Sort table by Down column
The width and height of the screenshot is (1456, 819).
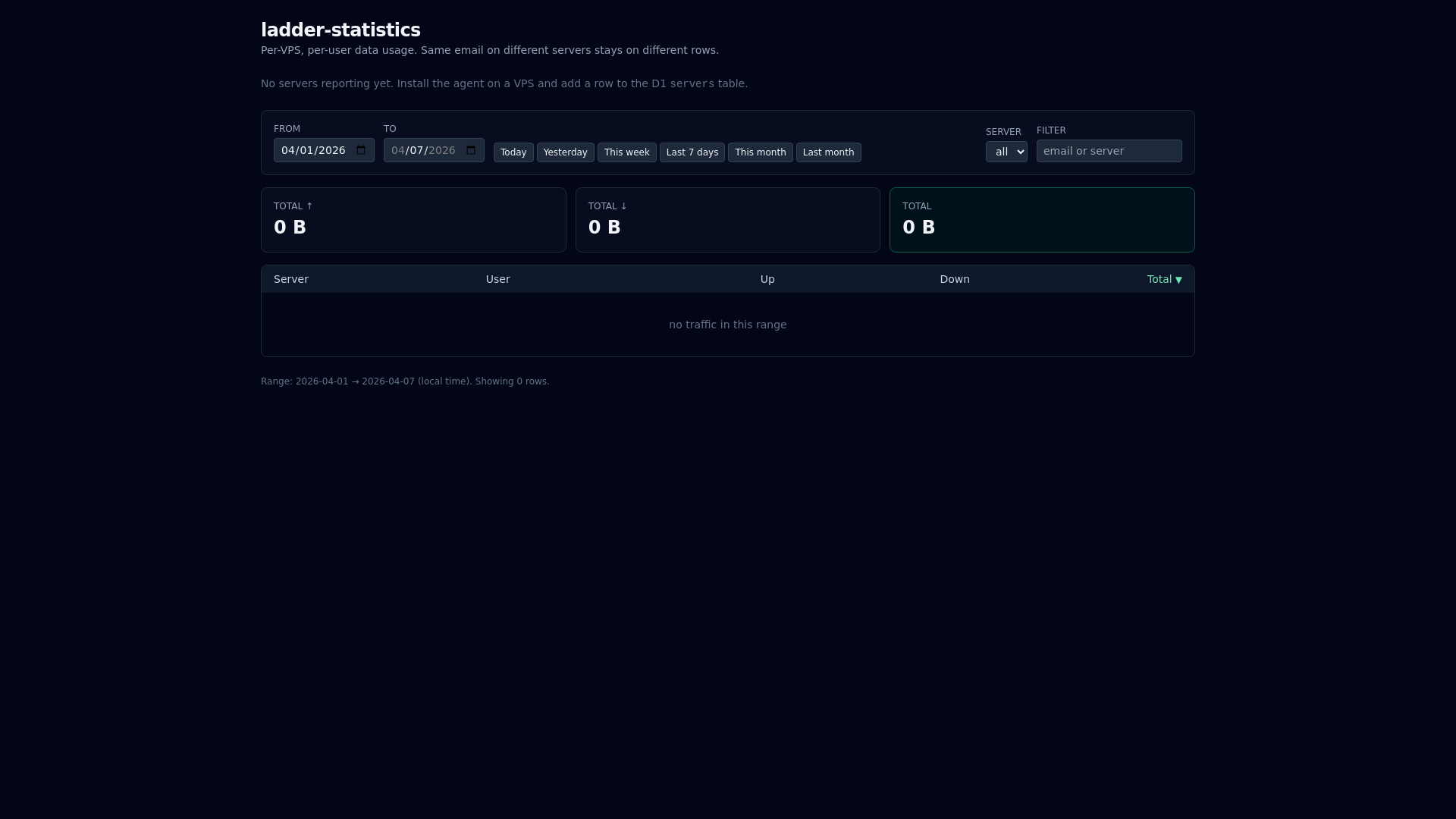(x=955, y=279)
